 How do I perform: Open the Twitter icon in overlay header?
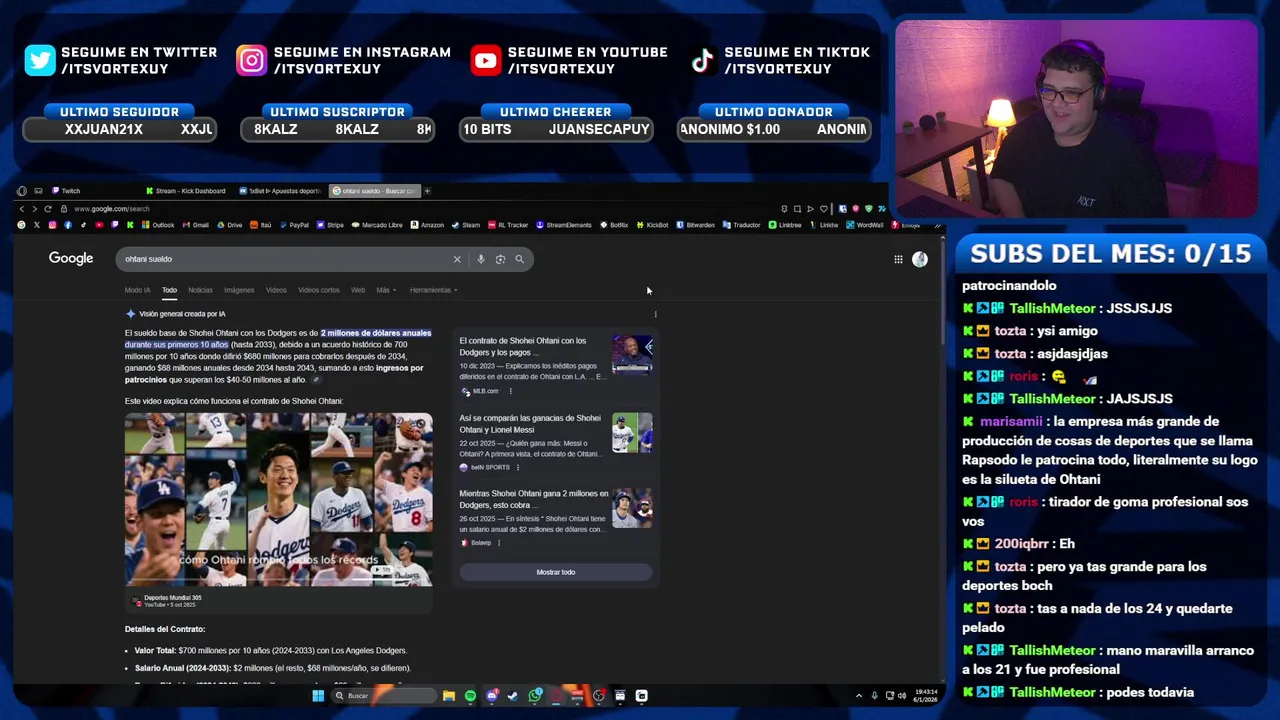pos(40,61)
